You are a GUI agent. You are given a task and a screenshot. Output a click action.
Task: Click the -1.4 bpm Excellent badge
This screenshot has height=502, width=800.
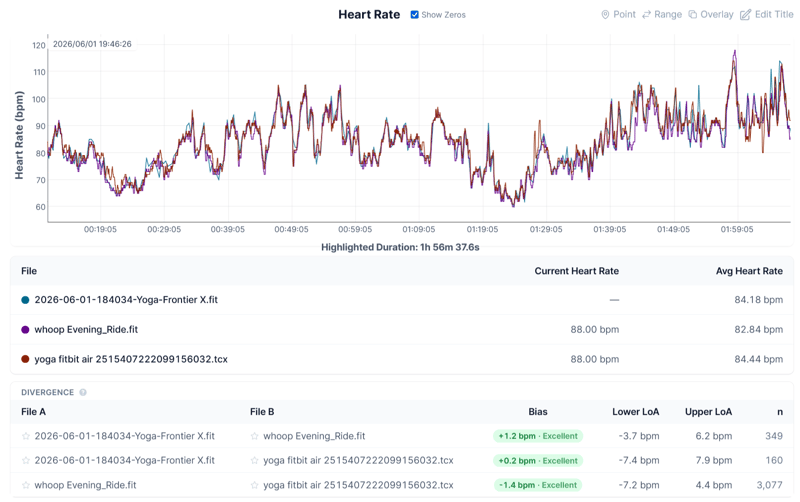coord(538,485)
